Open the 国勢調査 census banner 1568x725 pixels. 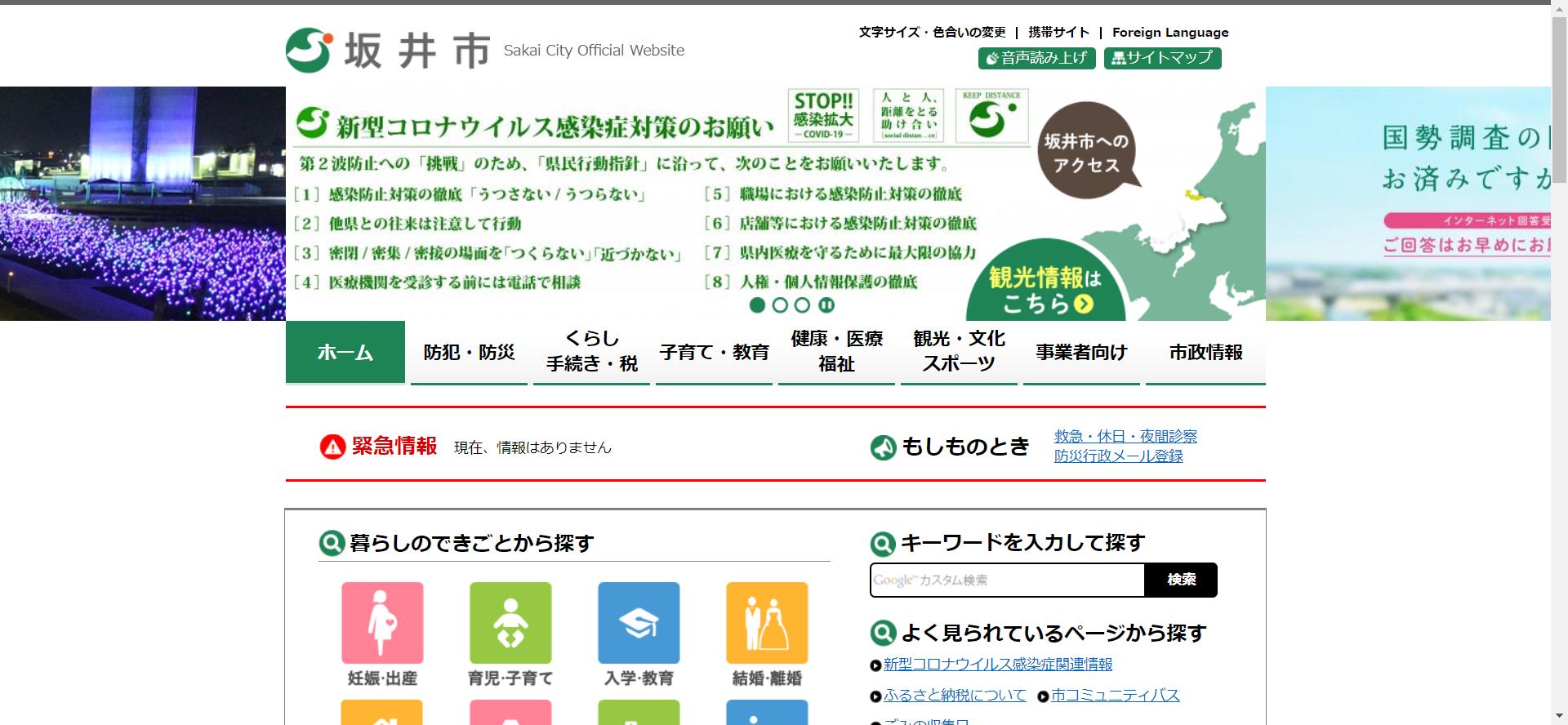pyautogui.click(x=1408, y=203)
